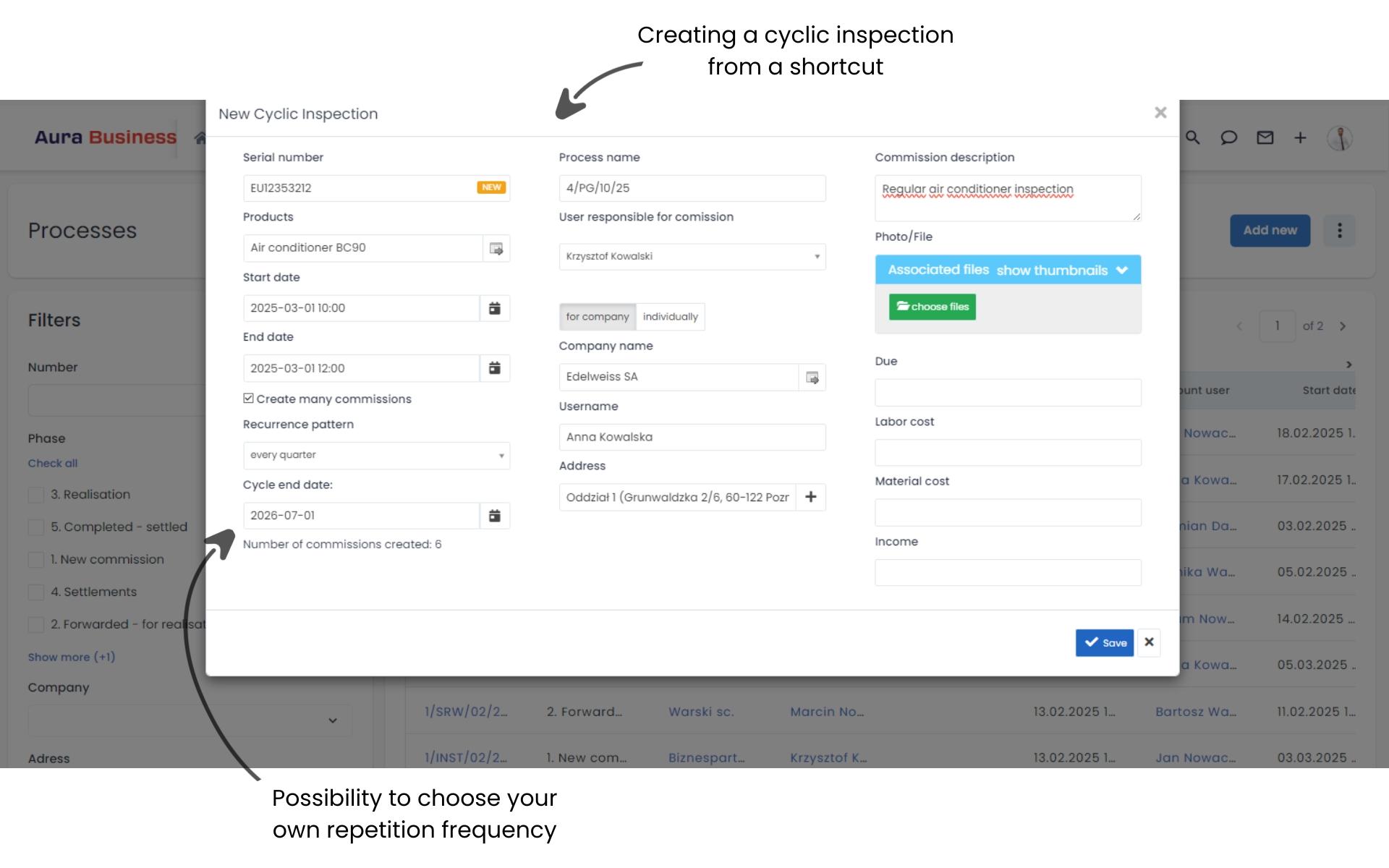
Task: Switch to the individually tab
Action: pos(670,316)
